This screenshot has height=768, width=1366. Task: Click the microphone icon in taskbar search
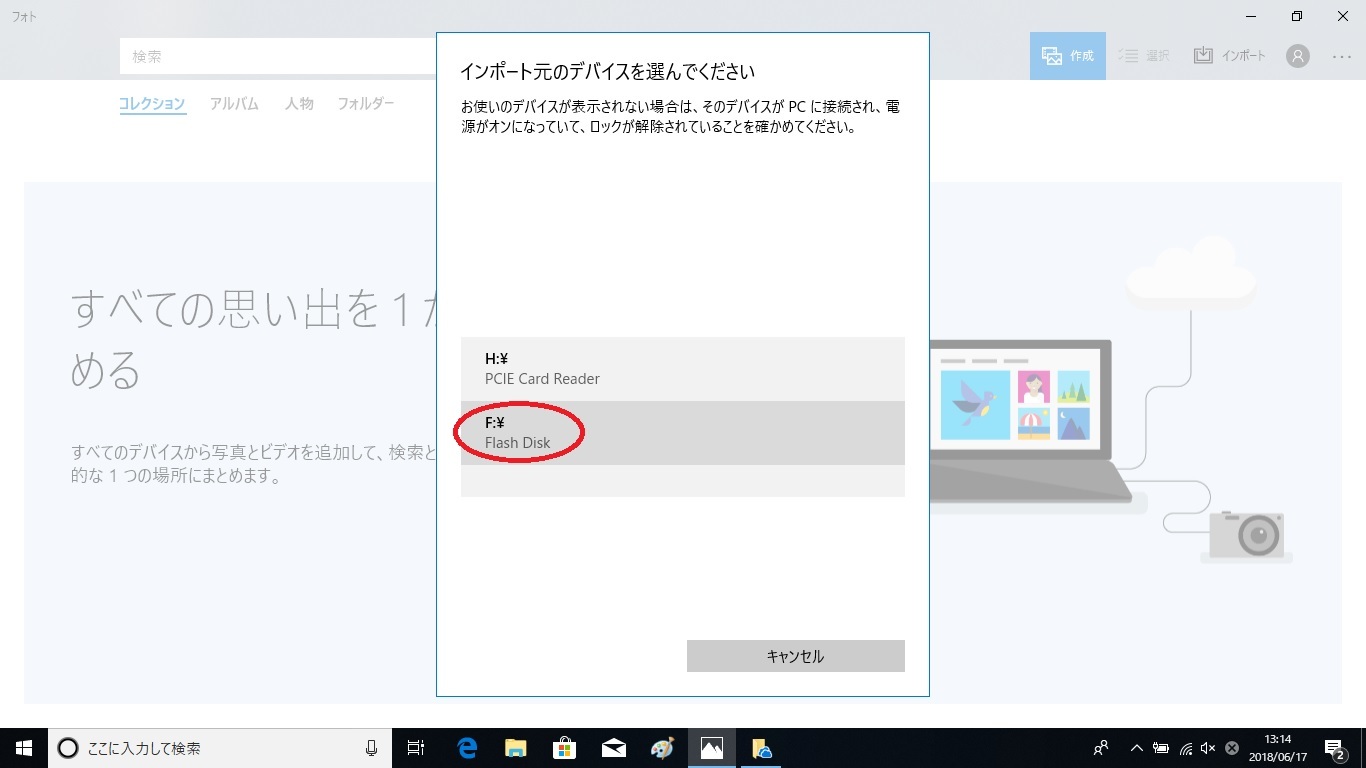coord(372,748)
